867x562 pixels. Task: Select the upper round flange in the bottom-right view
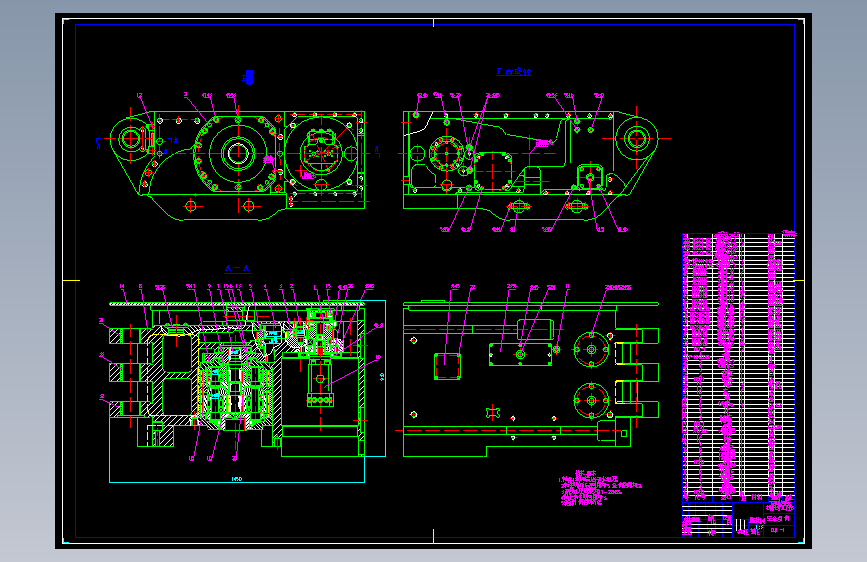pyautogui.click(x=592, y=350)
